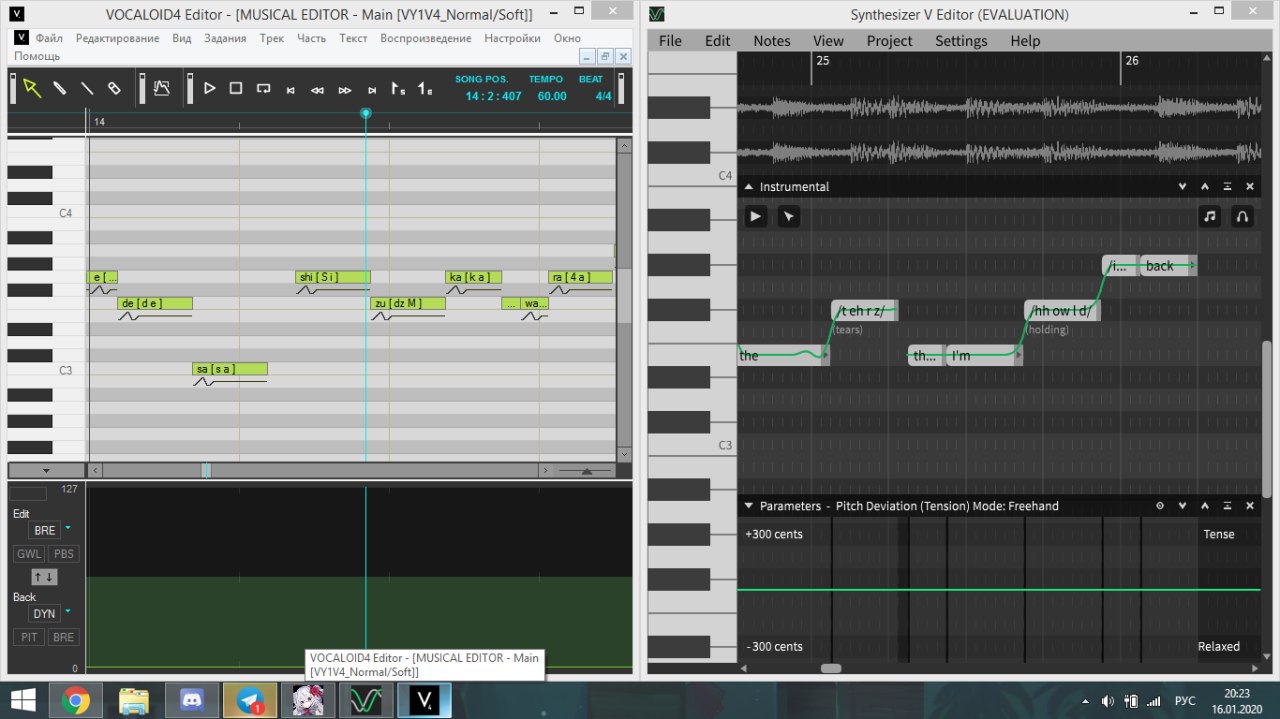Screen dimensions: 1280x719
Task: Toggle the BRE back parameter button
Action: (x=63, y=637)
